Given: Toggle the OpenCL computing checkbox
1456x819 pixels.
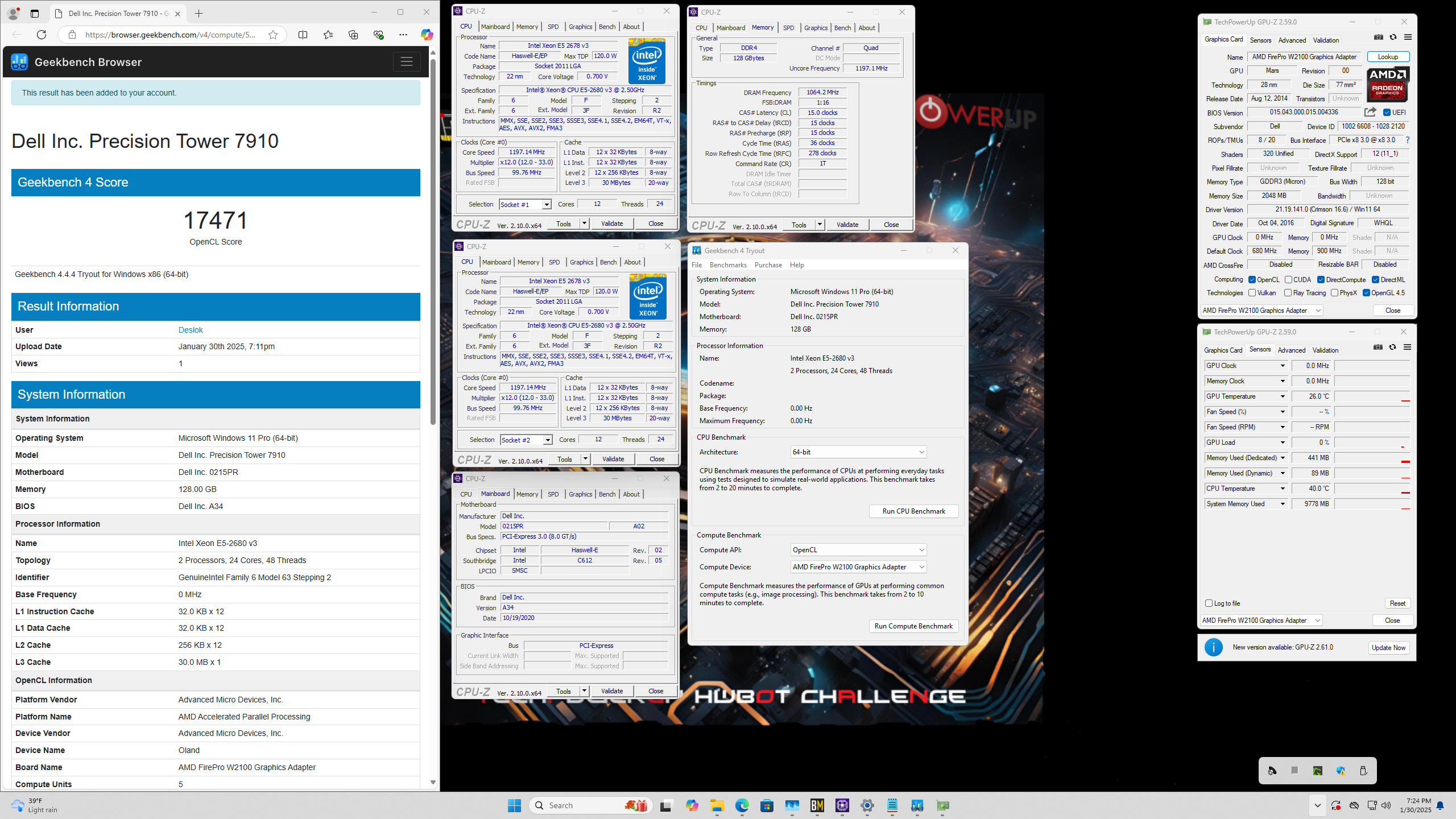Looking at the screenshot, I should 1252,280.
